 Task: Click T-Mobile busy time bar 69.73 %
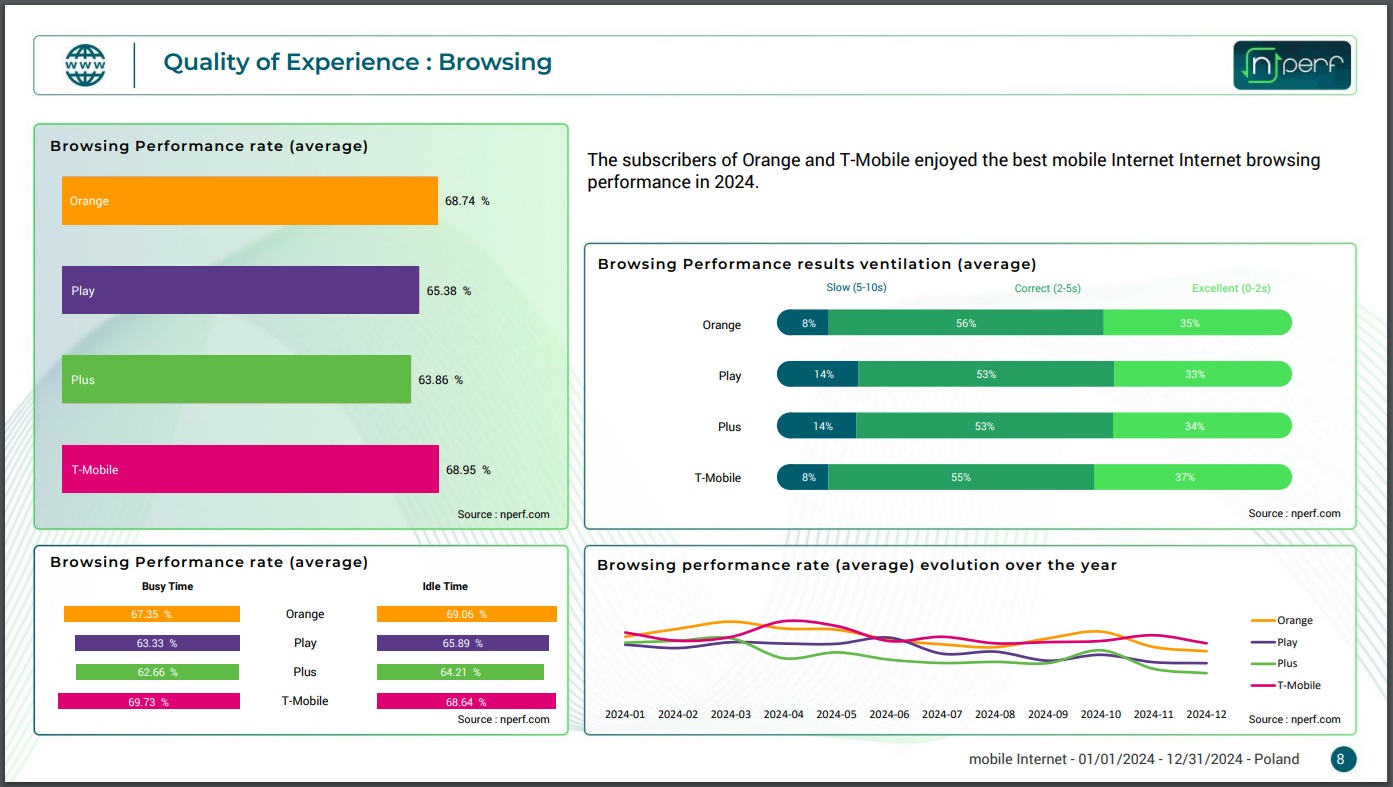[x=149, y=701]
